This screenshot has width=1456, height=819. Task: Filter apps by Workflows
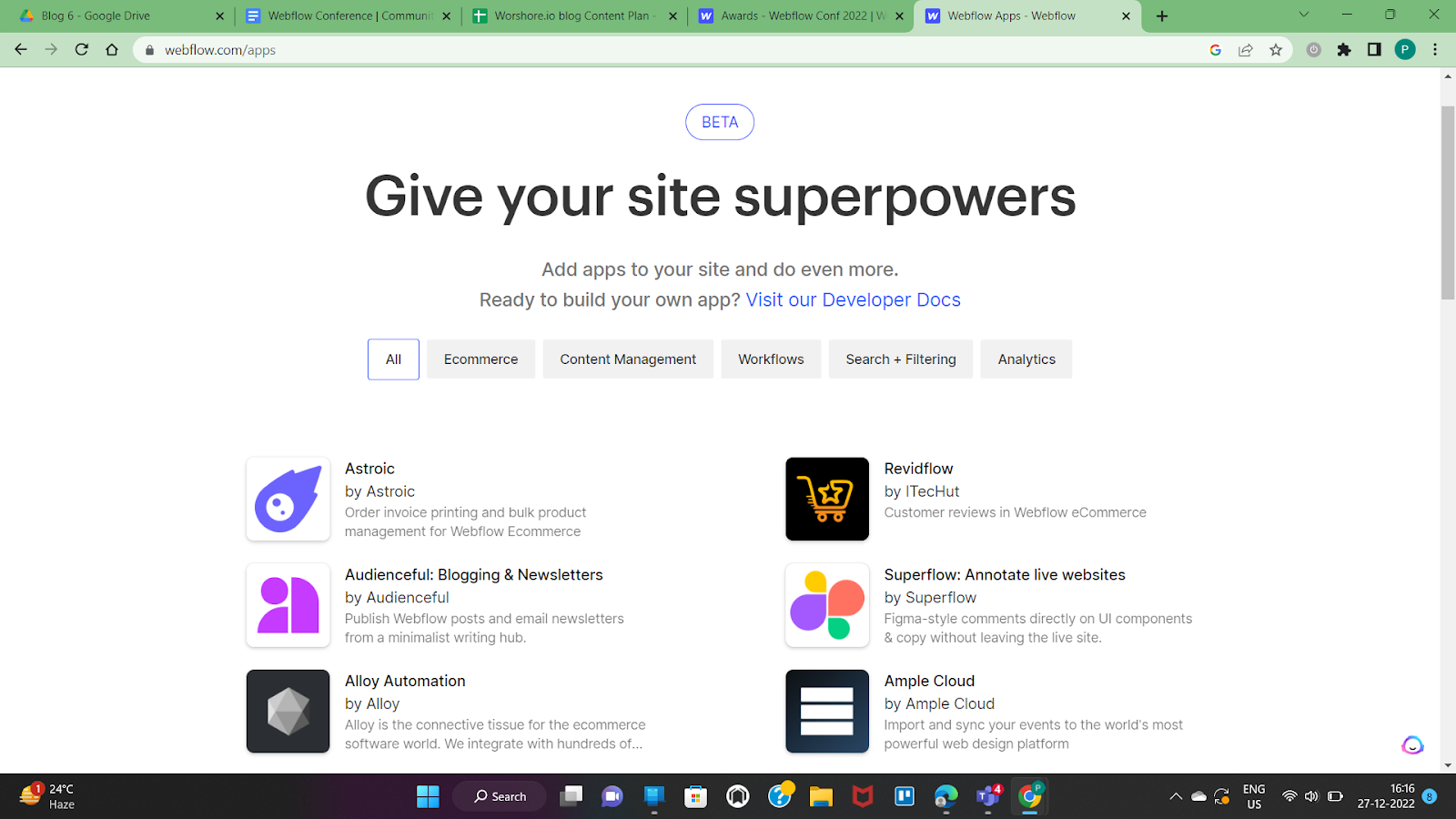[x=771, y=359]
